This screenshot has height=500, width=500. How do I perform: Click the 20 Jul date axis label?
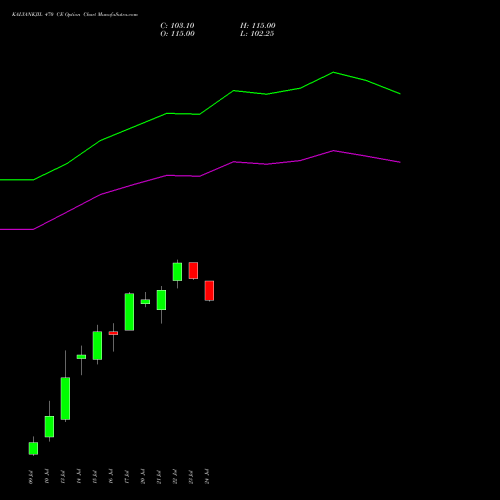point(143,477)
